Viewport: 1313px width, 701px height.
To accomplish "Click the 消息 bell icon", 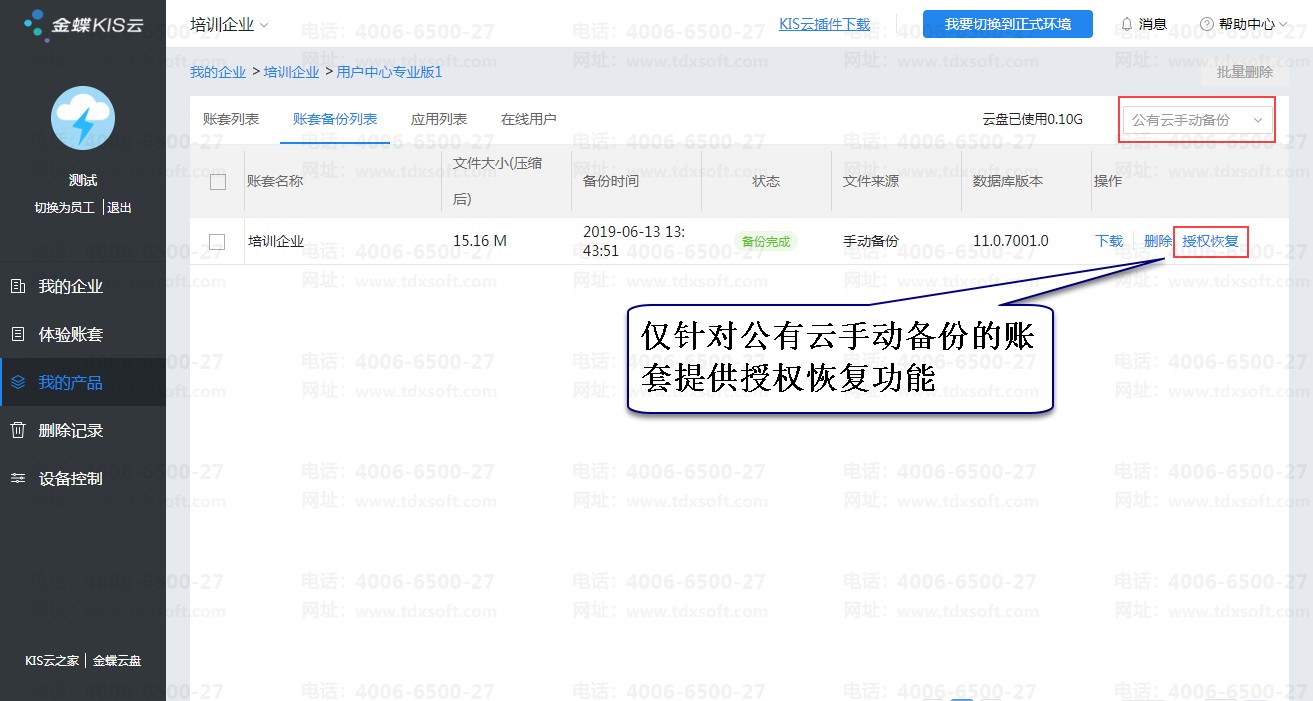I will [x=1127, y=24].
